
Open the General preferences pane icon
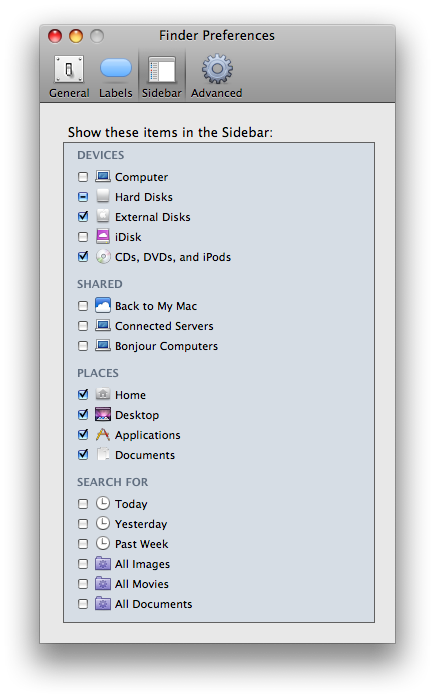tap(69, 69)
